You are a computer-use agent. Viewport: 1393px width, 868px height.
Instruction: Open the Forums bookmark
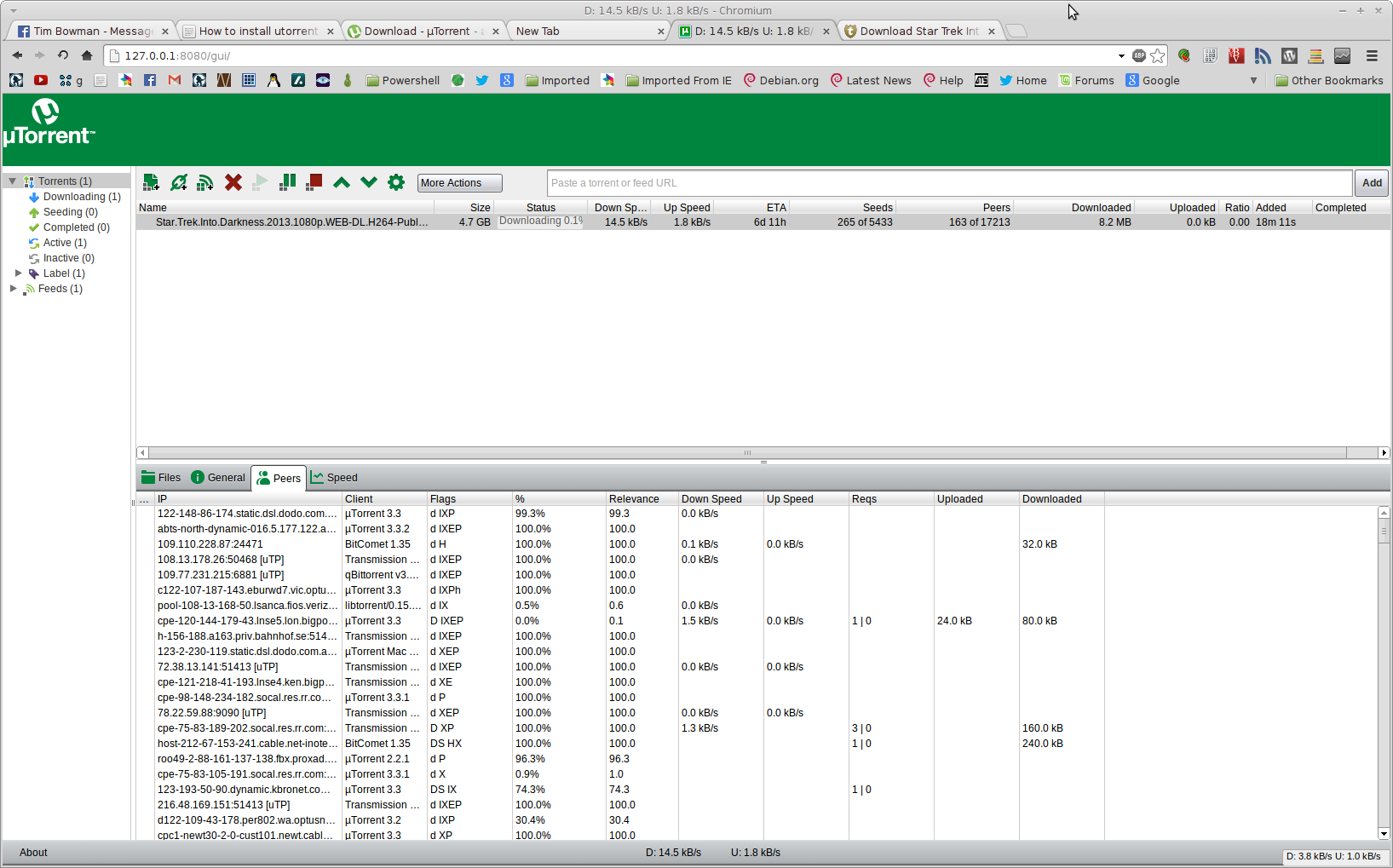pos(1087,80)
